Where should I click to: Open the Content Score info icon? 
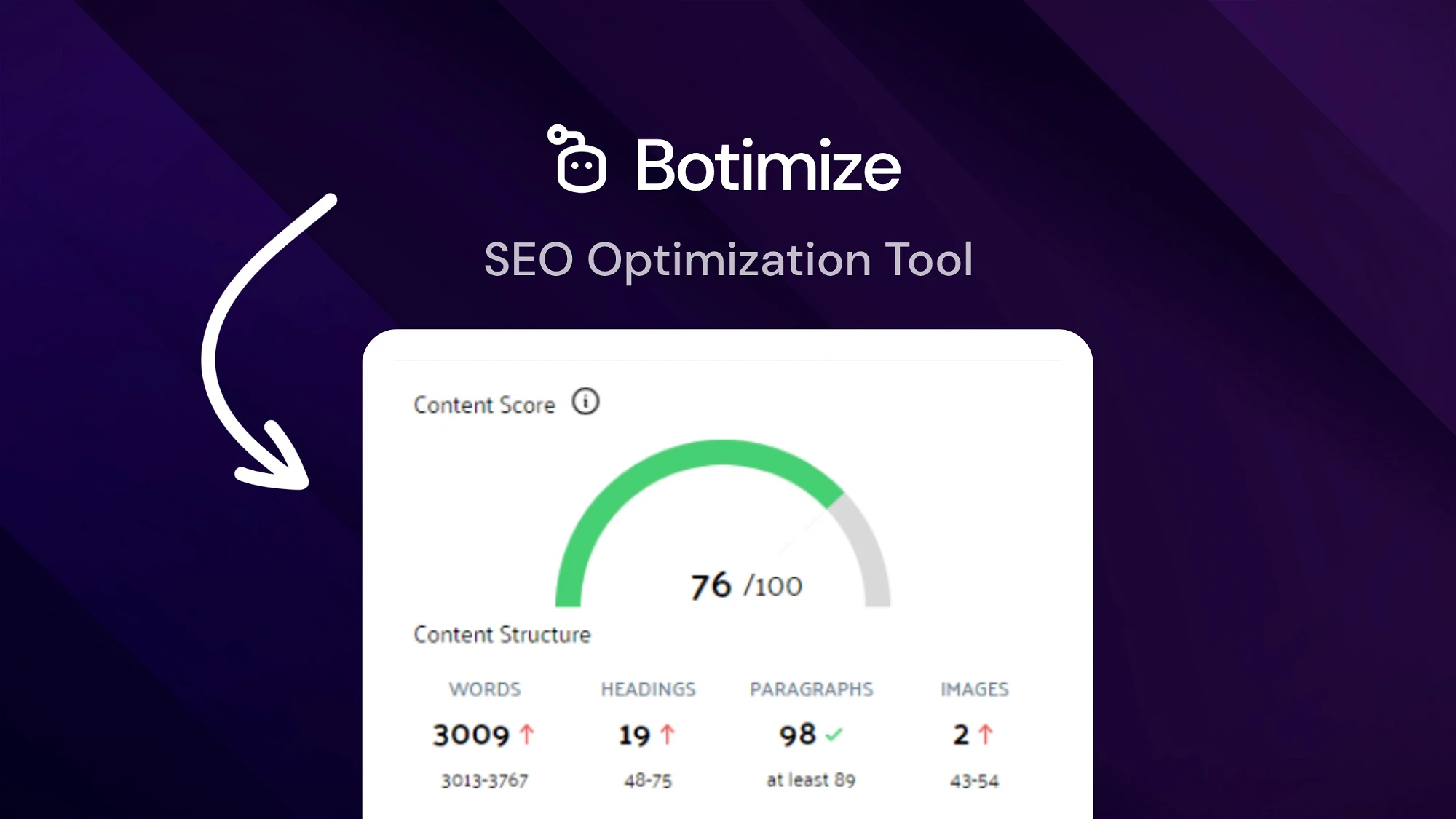tap(585, 401)
